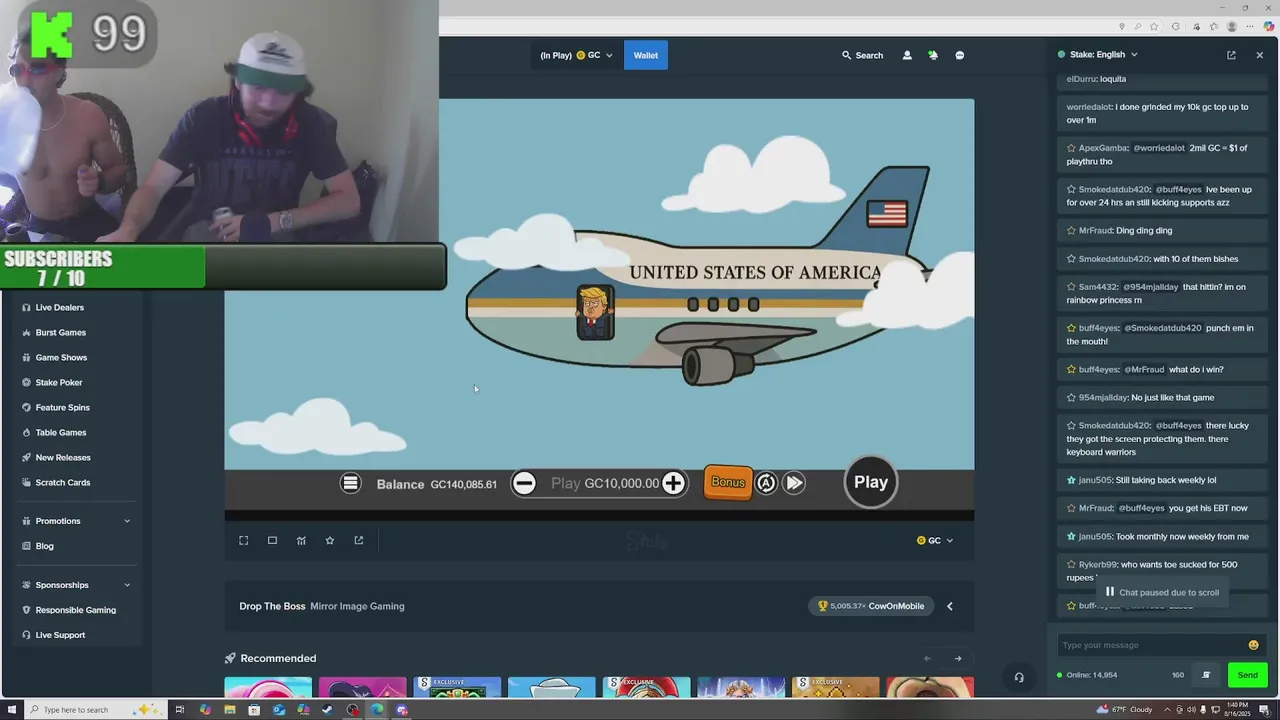Viewport: 1280px width, 720px height.
Task: View CowOnMobile 5,005.37x top win badge
Action: [871, 606]
